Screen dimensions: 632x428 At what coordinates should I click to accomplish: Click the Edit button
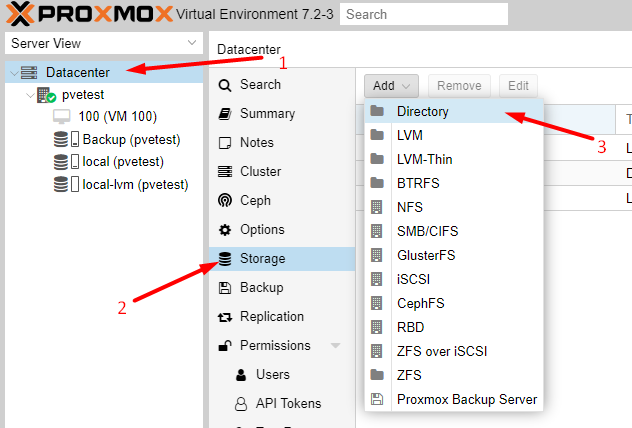pos(518,86)
